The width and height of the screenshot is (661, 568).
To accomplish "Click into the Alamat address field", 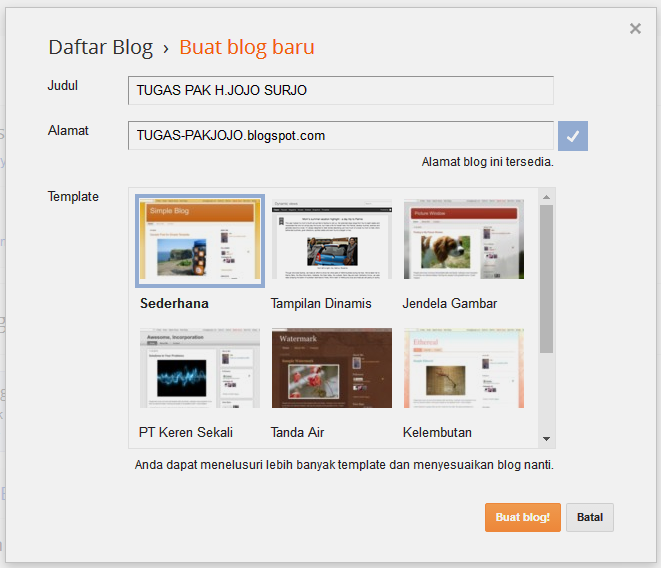I will coord(341,135).
